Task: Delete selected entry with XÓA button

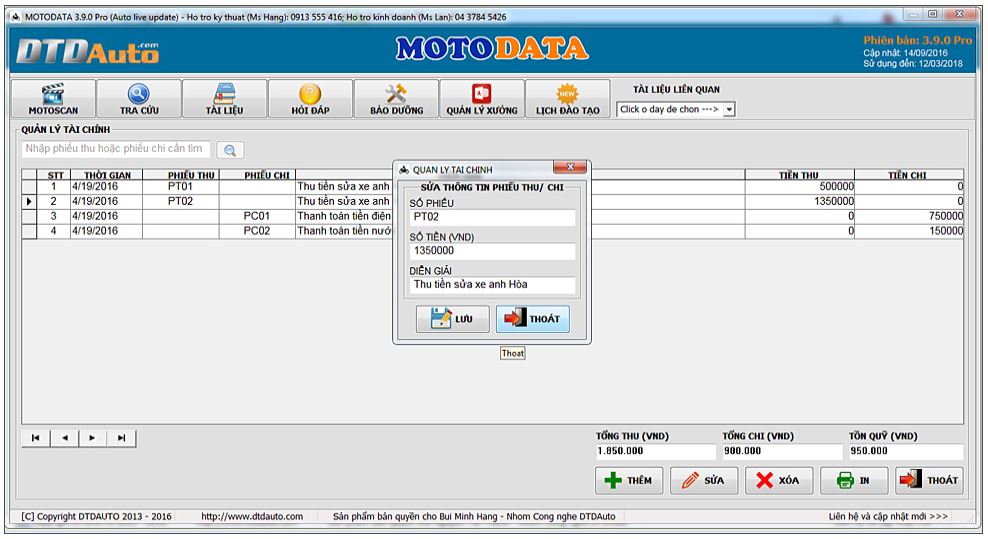Action: (x=779, y=480)
